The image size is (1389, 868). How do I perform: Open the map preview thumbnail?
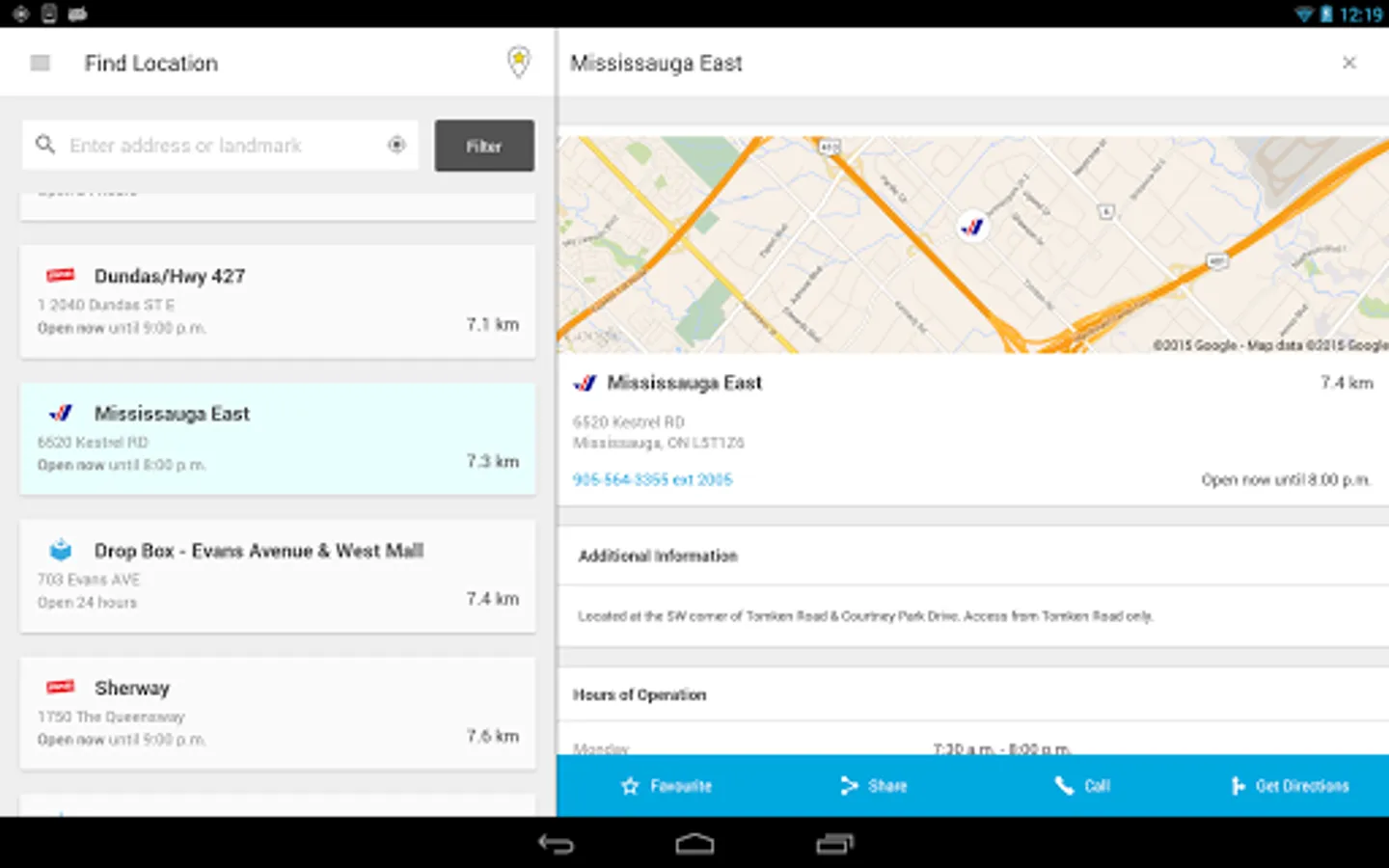[973, 244]
